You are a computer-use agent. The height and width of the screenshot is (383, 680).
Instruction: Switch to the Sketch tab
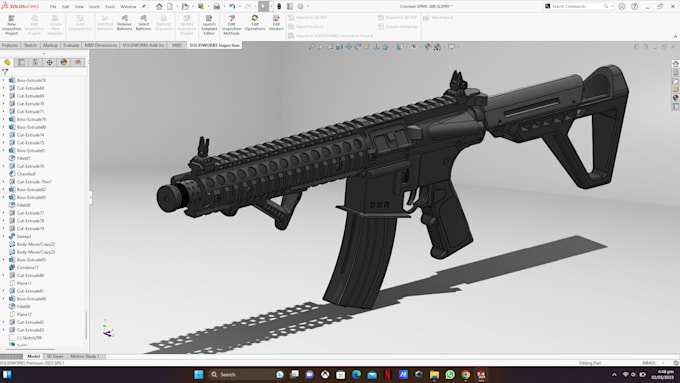[x=30, y=45]
